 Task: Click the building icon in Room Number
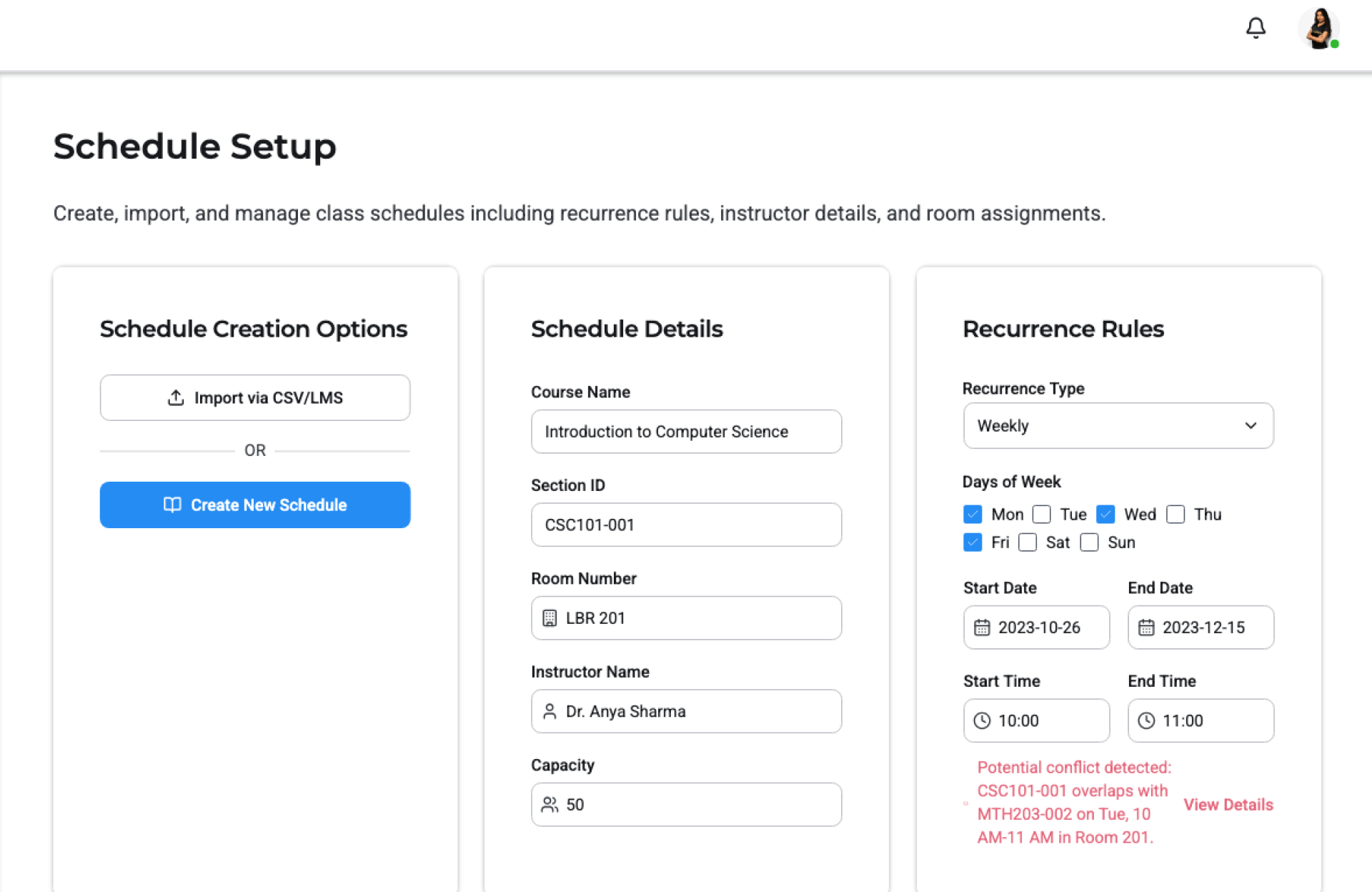click(x=550, y=618)
